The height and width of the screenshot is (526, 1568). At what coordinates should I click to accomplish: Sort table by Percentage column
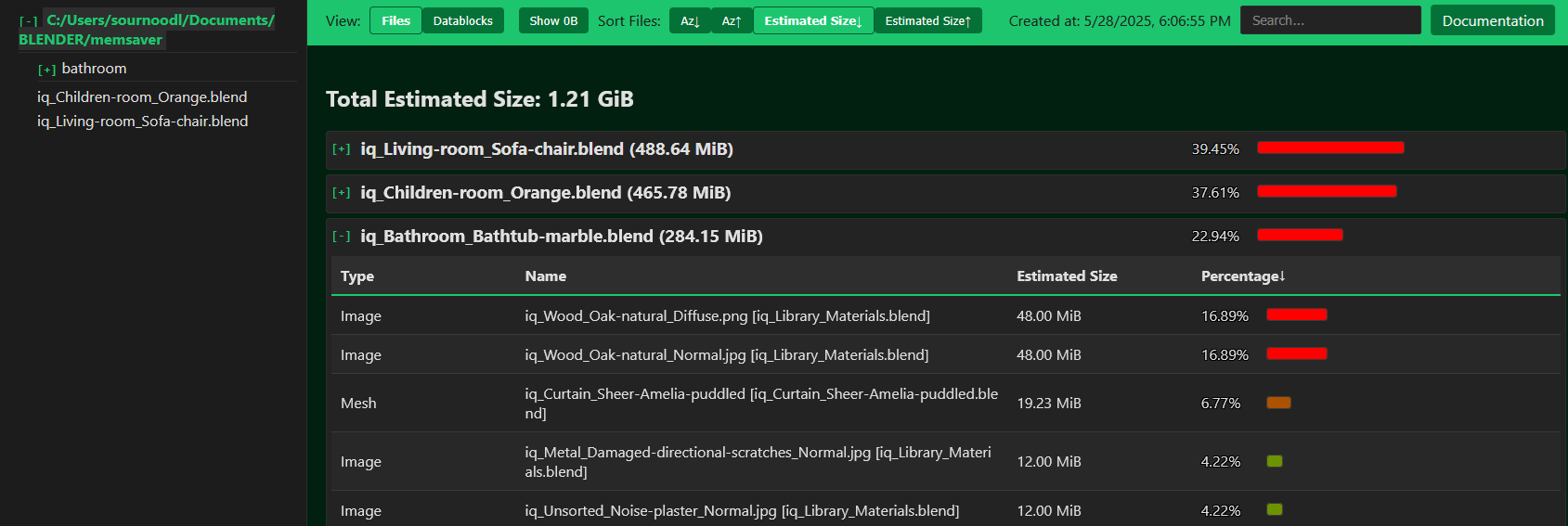1243,276
